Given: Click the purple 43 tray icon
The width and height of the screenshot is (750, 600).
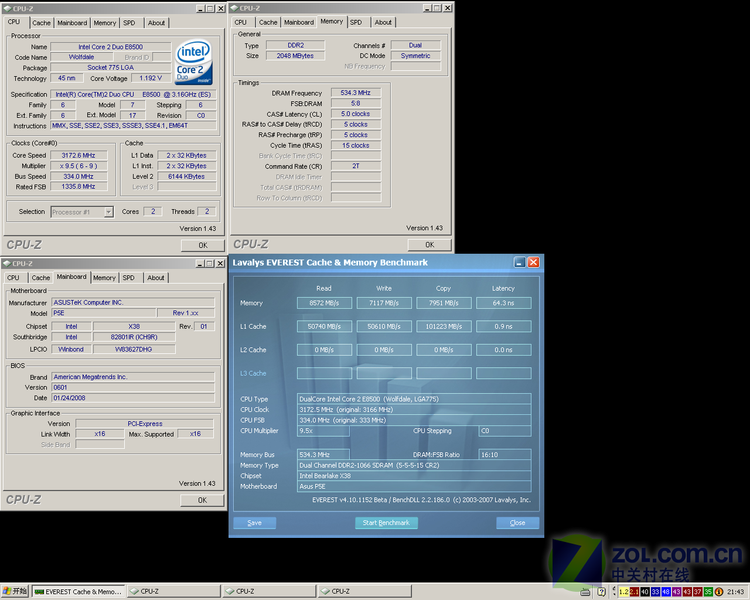Looking at the screenshot, I should tap(676, 592).
